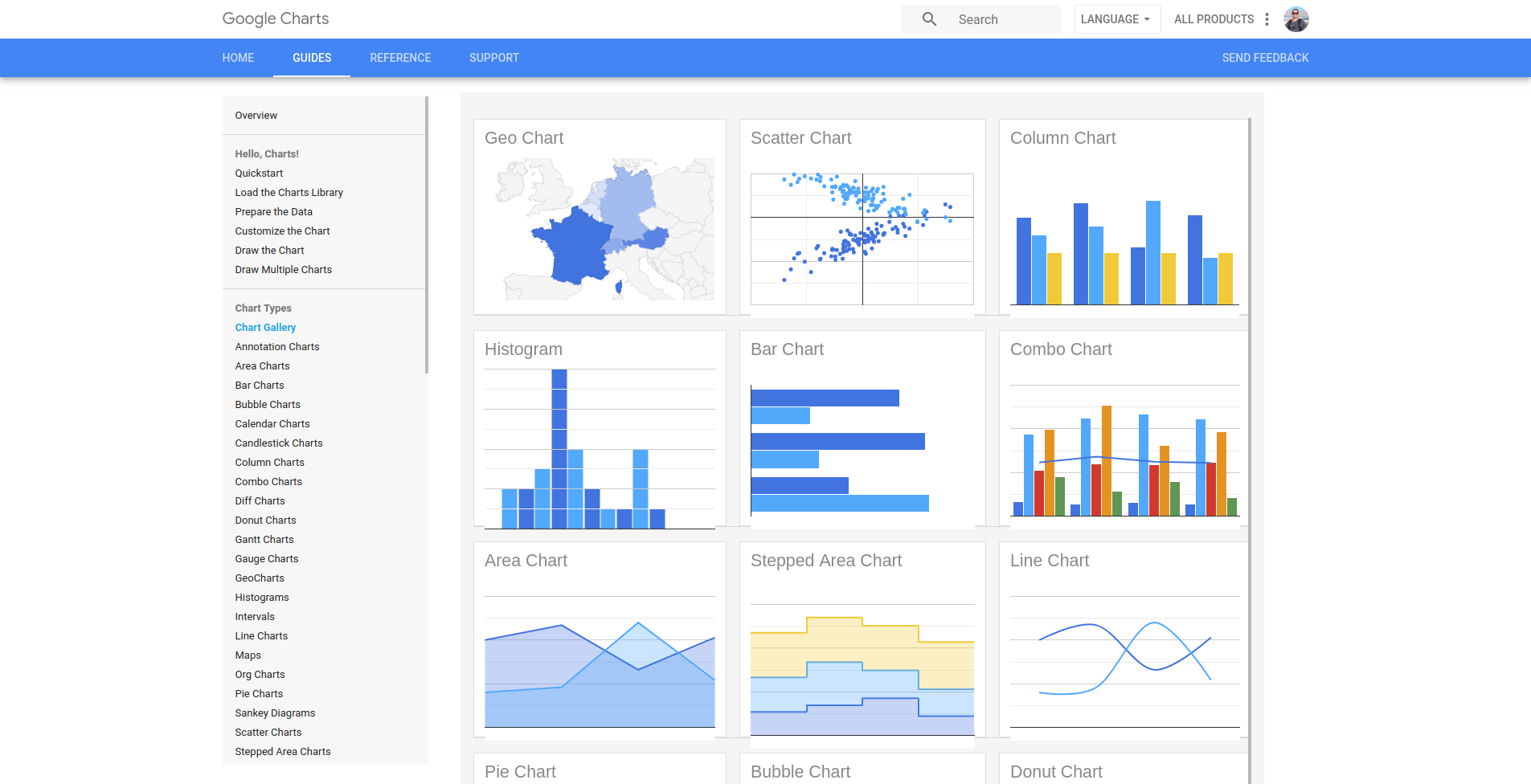Open Histograms sidebar link
Viewport: 1531px width, 784px height.
coord(262,598)
